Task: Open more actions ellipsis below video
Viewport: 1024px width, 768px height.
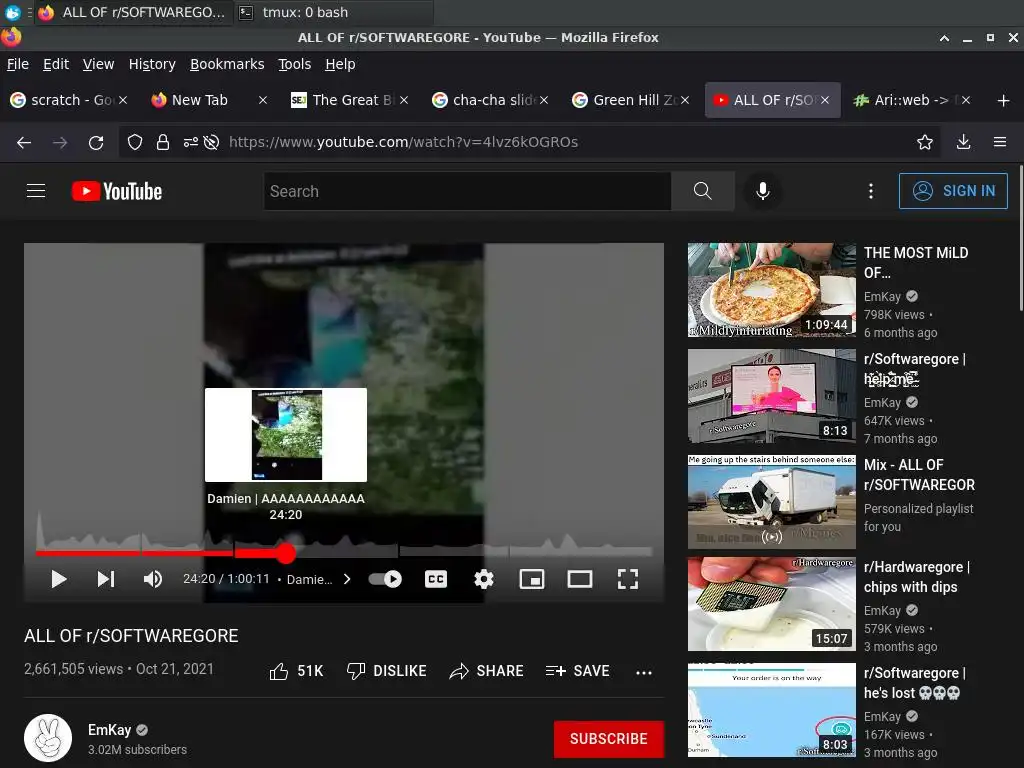Action: coord(644,673)
